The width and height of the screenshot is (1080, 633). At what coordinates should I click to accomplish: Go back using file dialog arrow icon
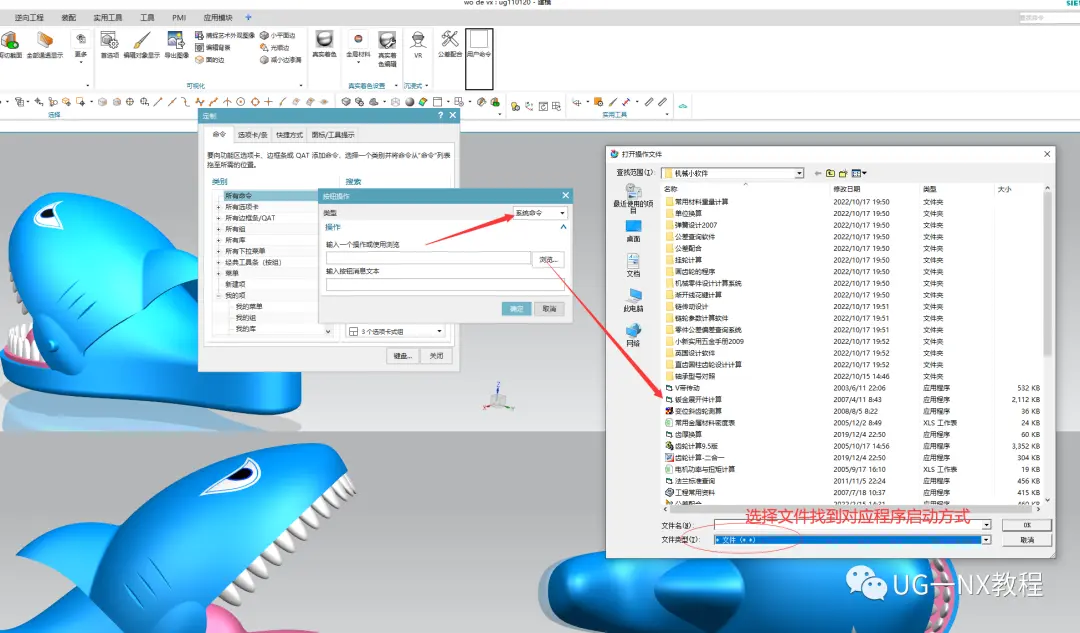(818, 174)
